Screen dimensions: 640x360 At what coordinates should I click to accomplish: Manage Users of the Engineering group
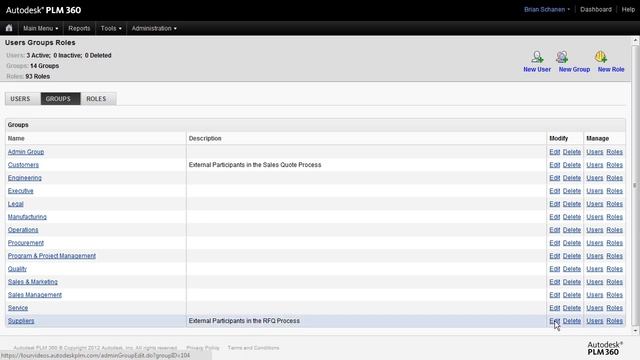coord(595,178)
